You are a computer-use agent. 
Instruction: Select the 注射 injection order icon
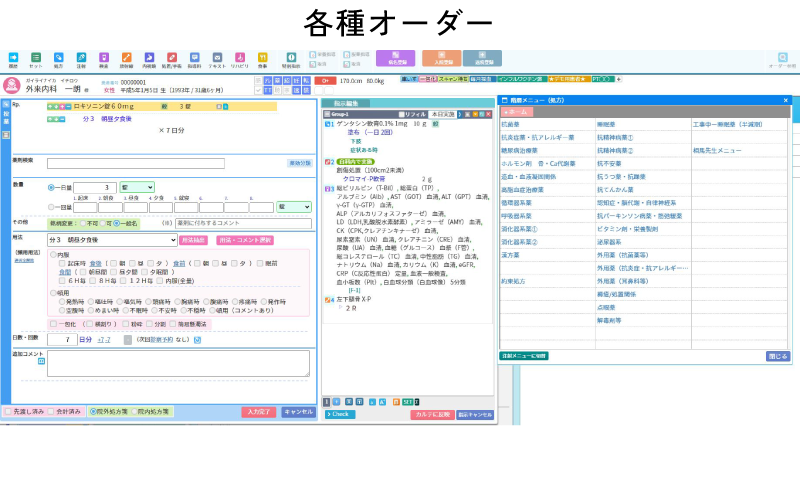[x=81, y=59]
